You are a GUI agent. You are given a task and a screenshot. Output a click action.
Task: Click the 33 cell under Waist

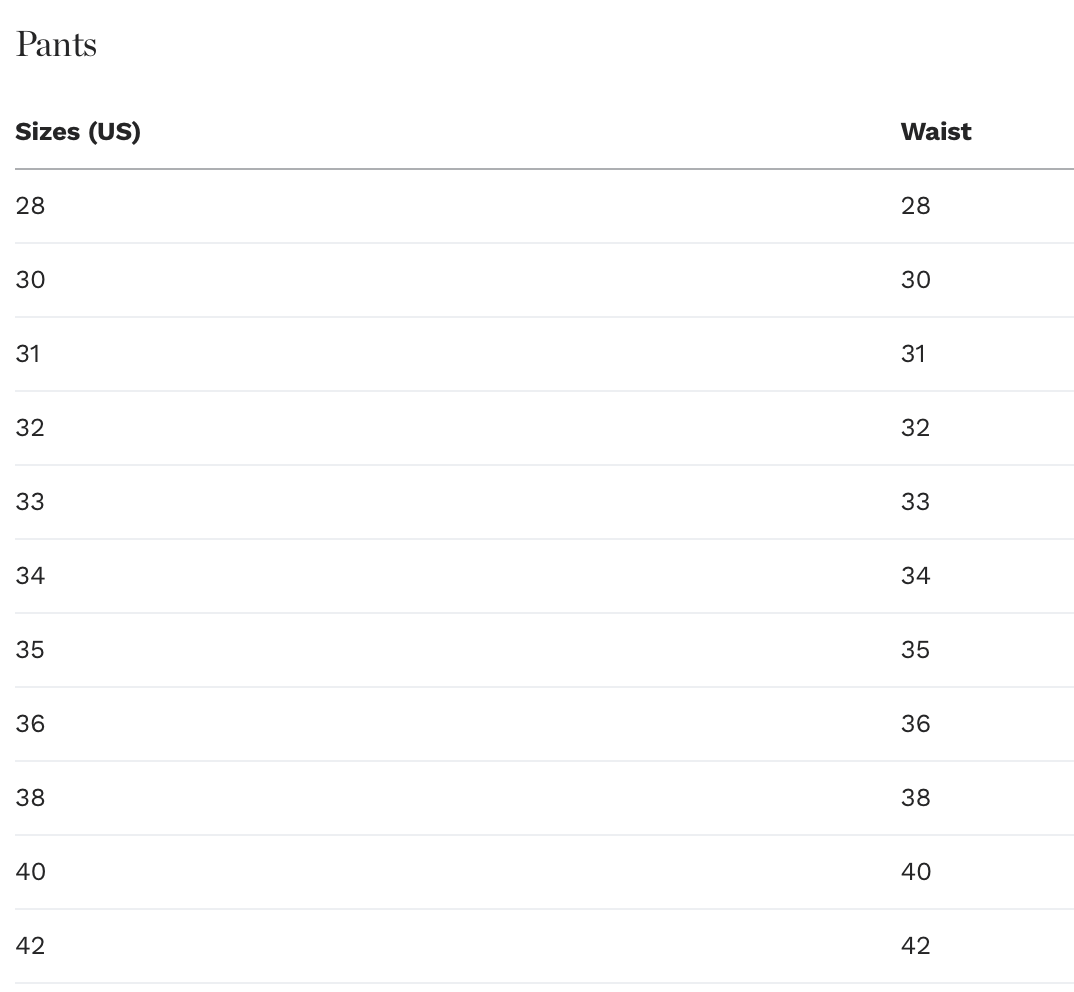coord(915,502)
